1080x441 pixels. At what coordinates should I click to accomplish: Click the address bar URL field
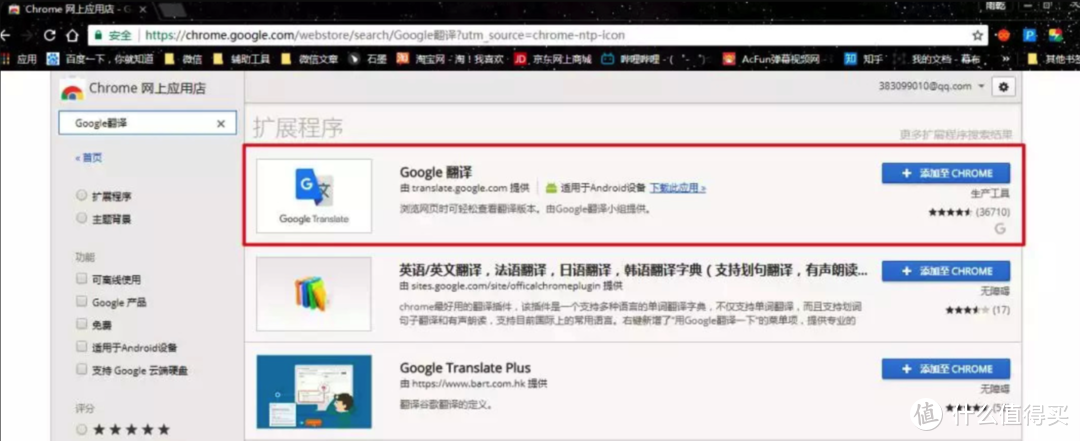[537, 35]
